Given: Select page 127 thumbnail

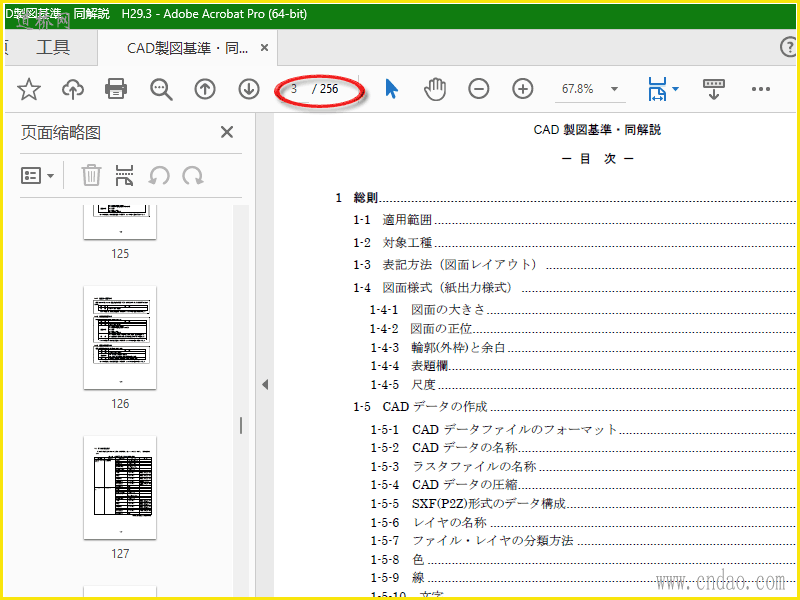Looking at the screenshot, I should pos(120,488).
